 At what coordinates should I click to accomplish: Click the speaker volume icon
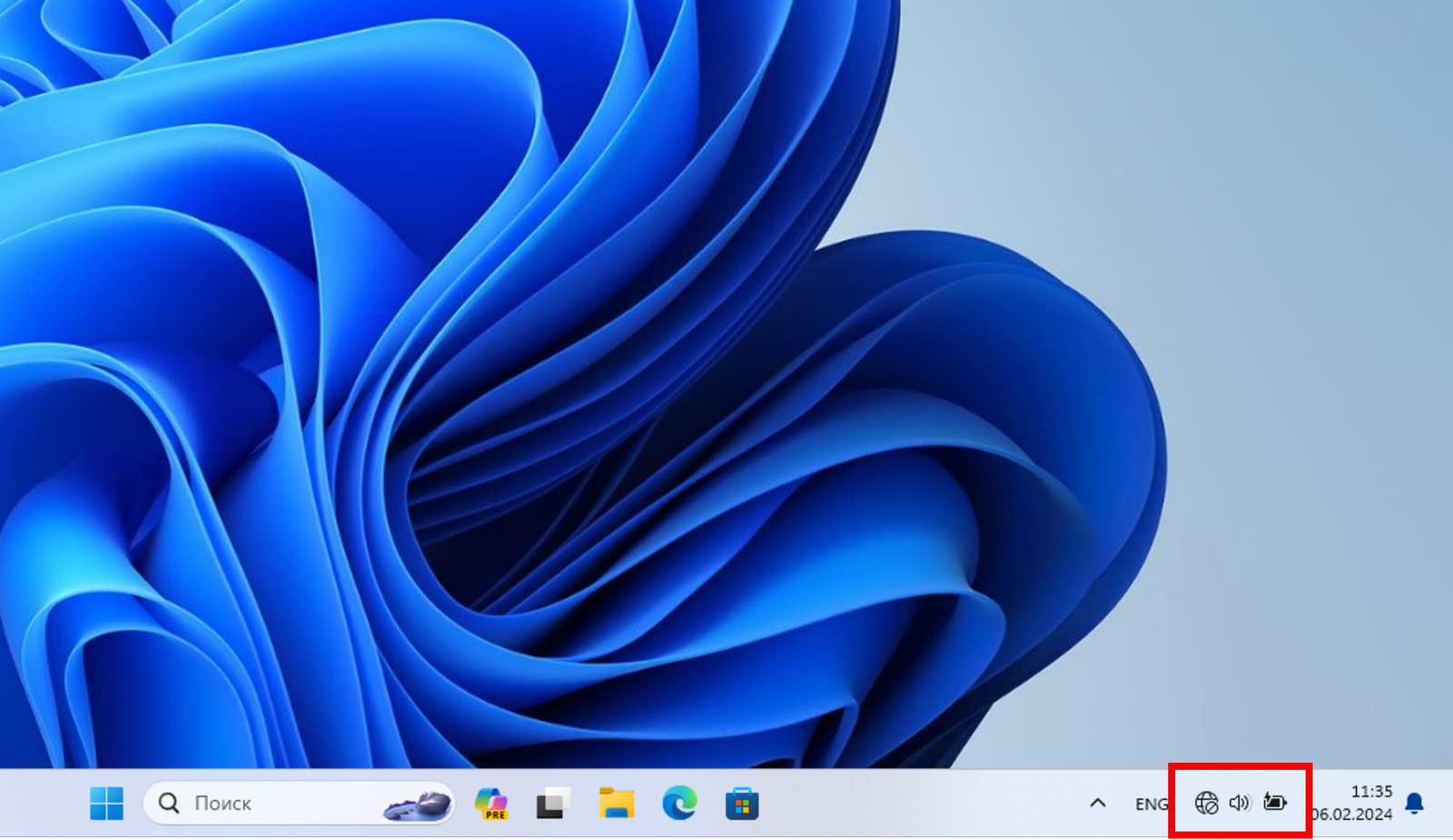1240,803
